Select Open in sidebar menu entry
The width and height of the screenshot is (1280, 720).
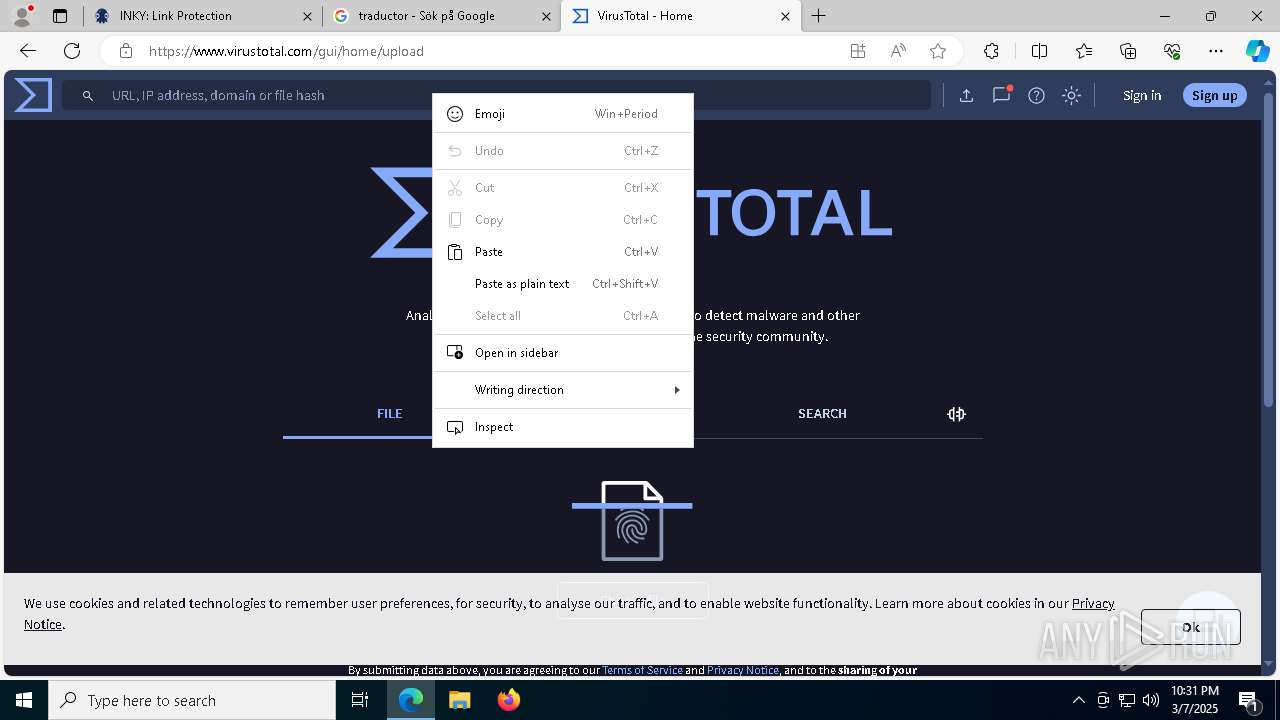point(563,353)
